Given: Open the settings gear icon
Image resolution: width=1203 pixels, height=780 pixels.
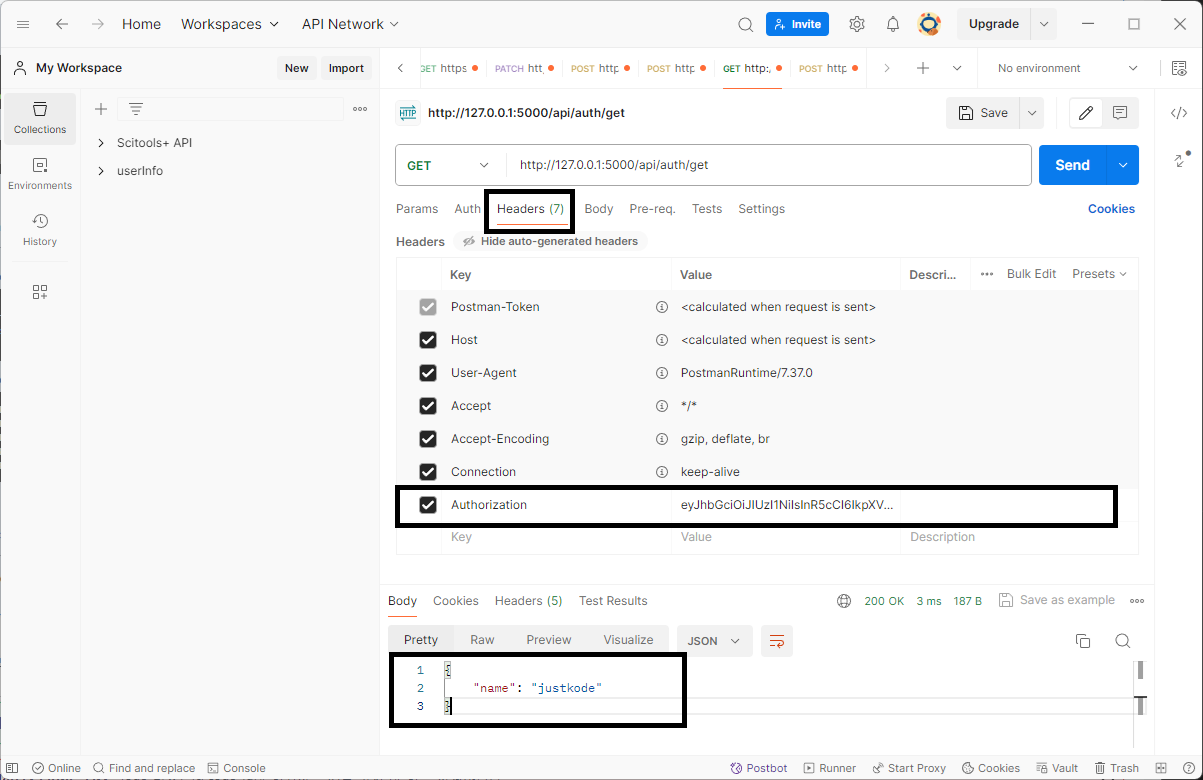Looking at the screenshot, I should coord(857,24).
